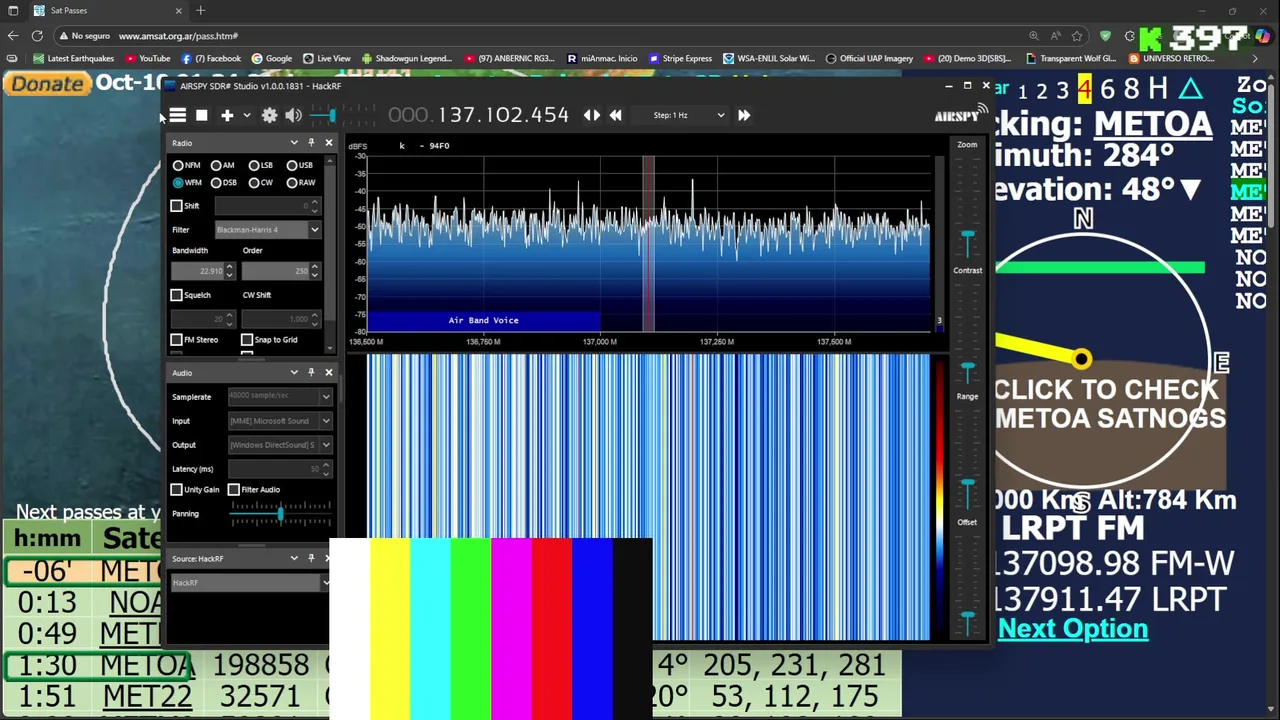1280x720 pixels.
Task: Click the rewind frequency step icon
Action: tap(615, 115)
